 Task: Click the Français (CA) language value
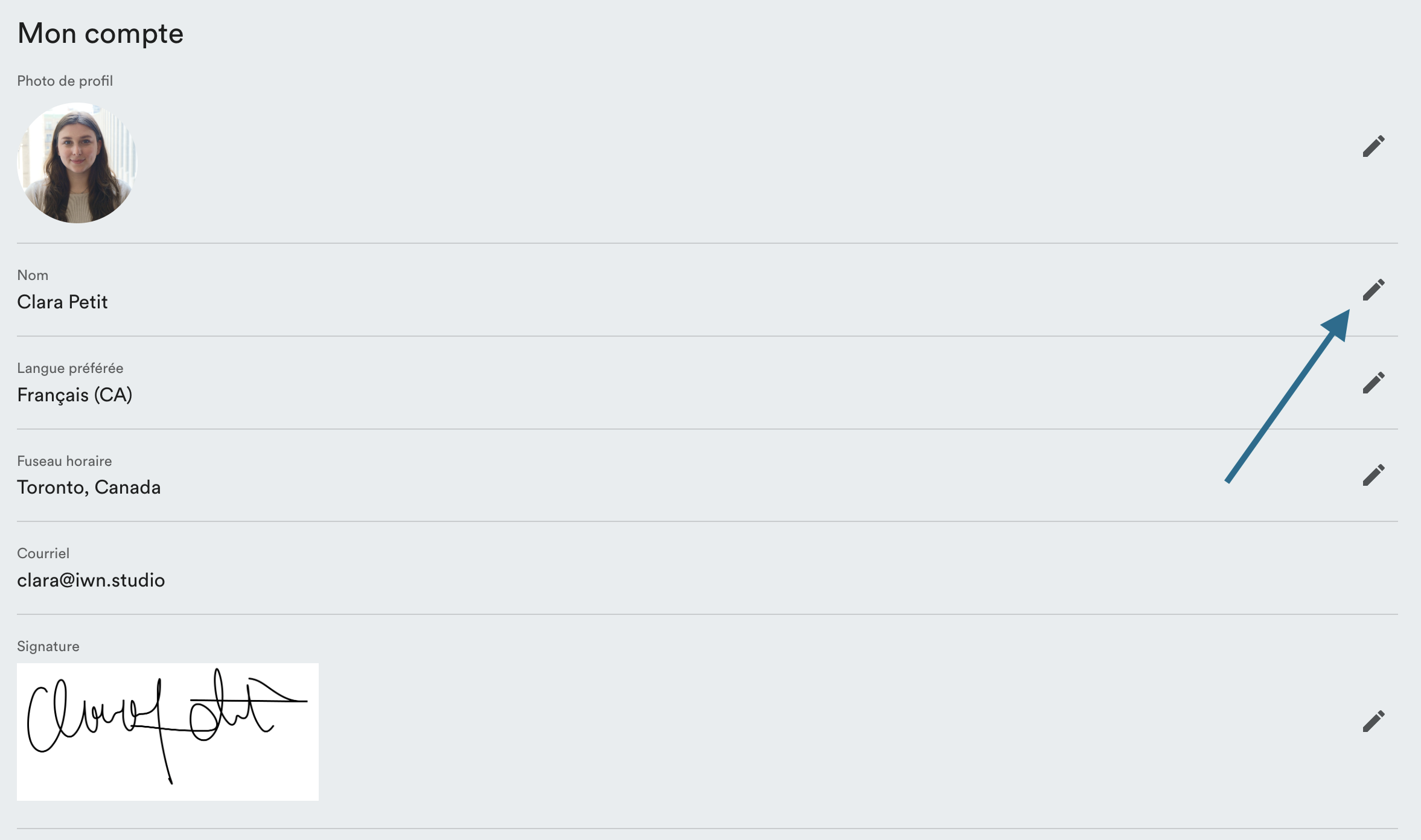[x=74, y=395]
